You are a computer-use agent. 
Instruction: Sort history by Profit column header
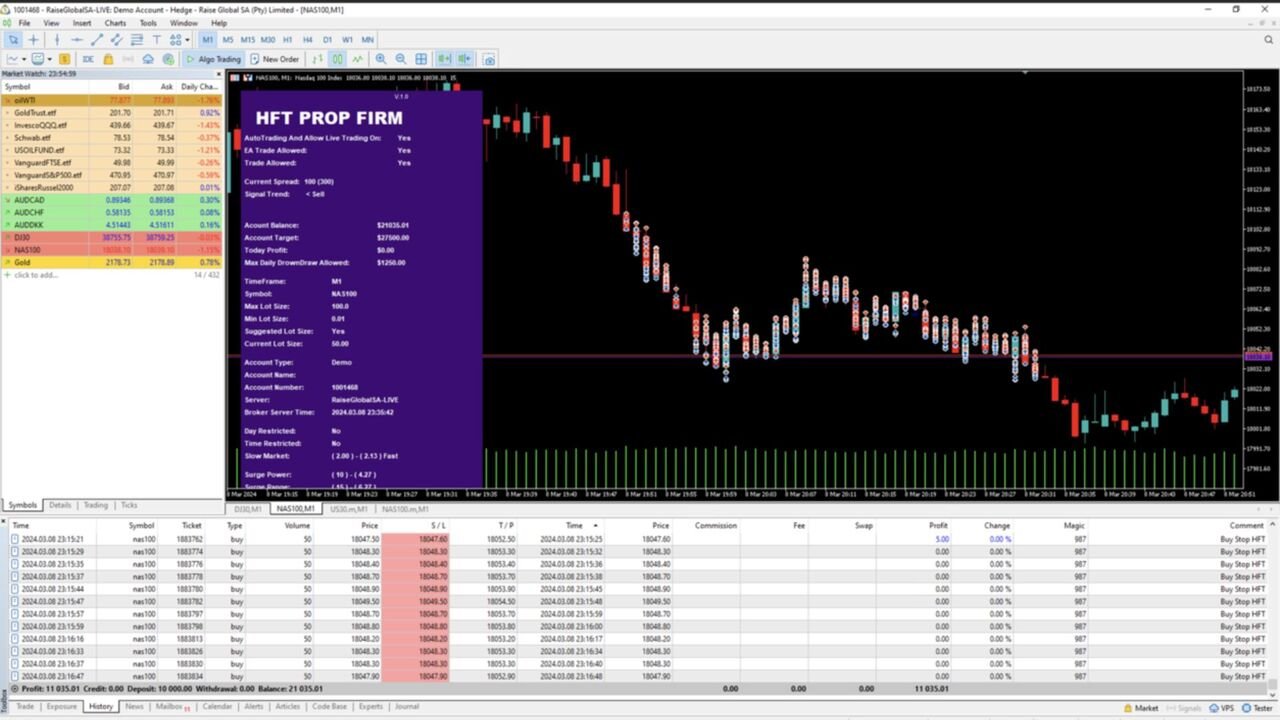[x=938, y=525]
